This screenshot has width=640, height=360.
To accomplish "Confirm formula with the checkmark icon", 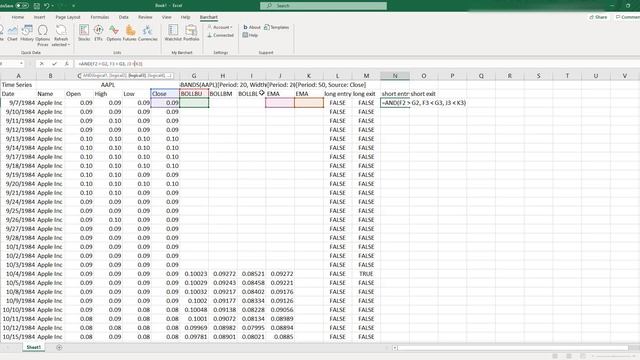I will tap(54, 64).
